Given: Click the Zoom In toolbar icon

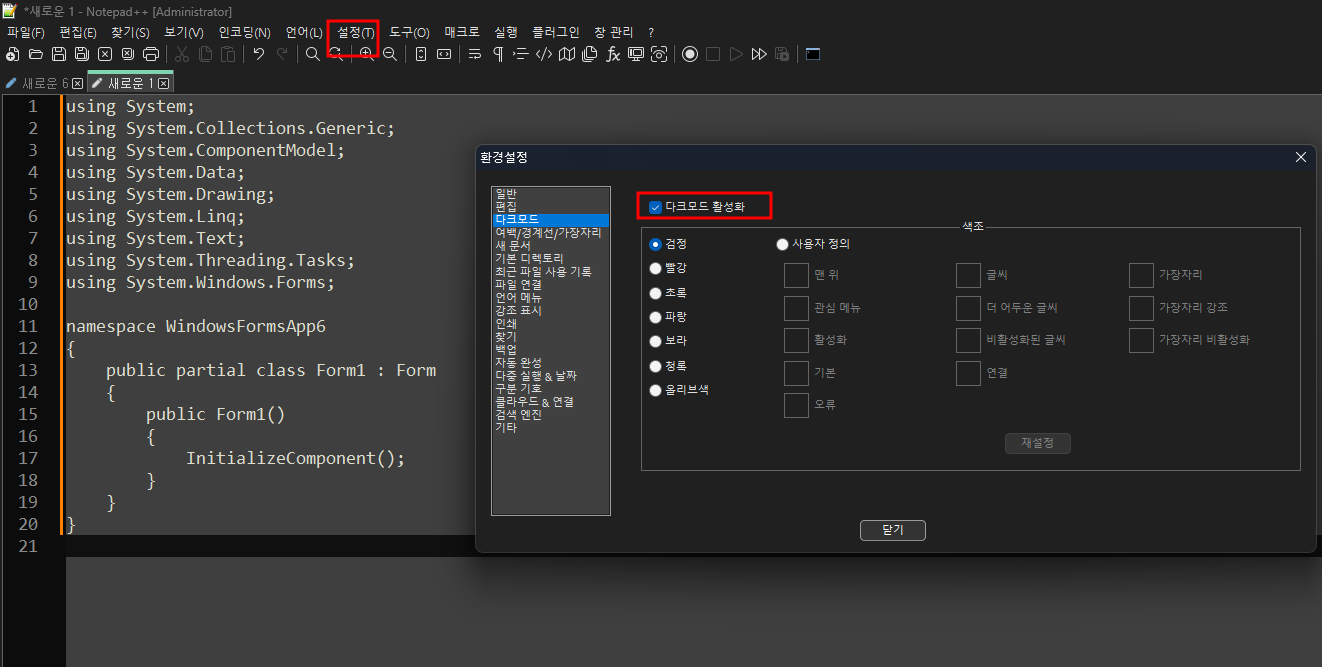Looking at the screenshot, I should [366, 54].
